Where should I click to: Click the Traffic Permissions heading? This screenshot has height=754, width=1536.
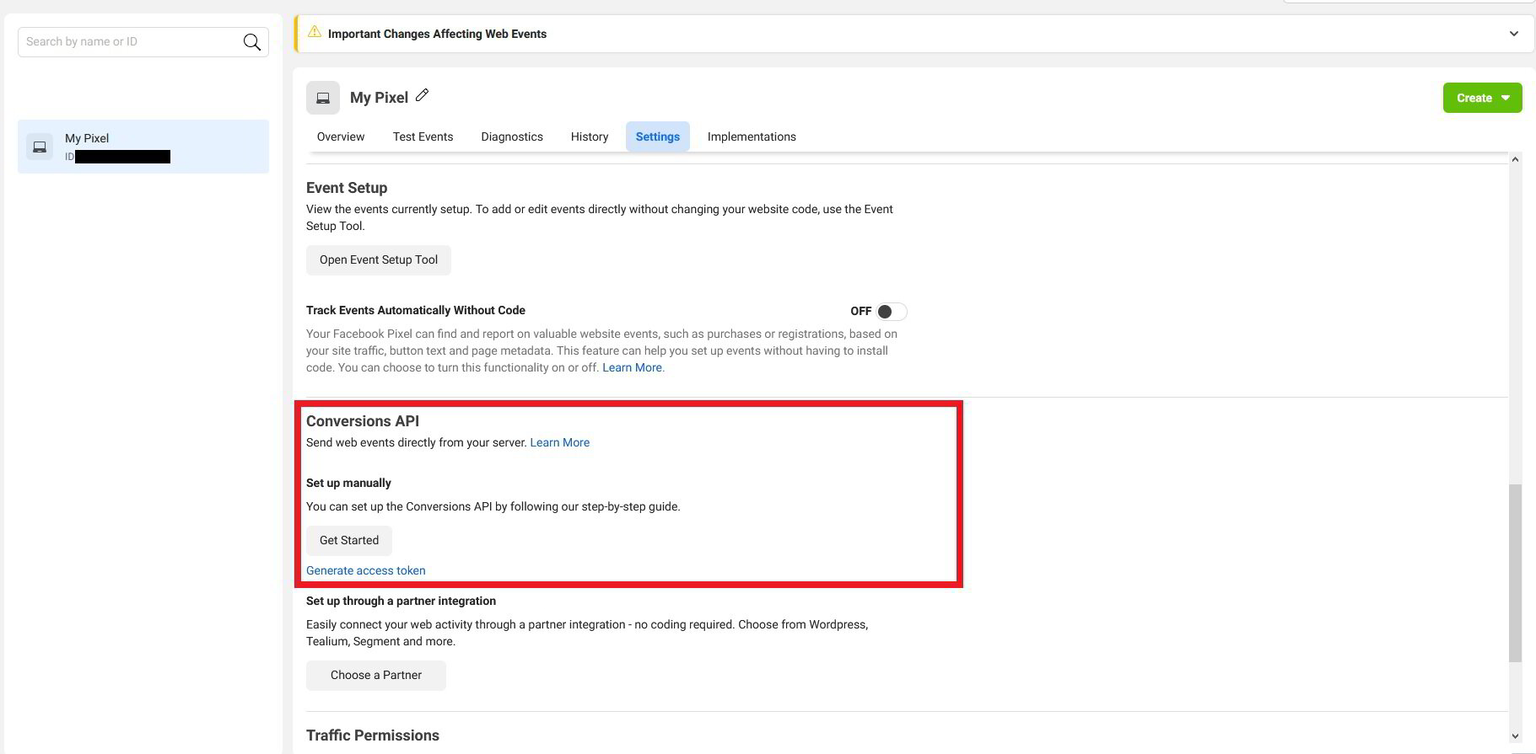373,735
